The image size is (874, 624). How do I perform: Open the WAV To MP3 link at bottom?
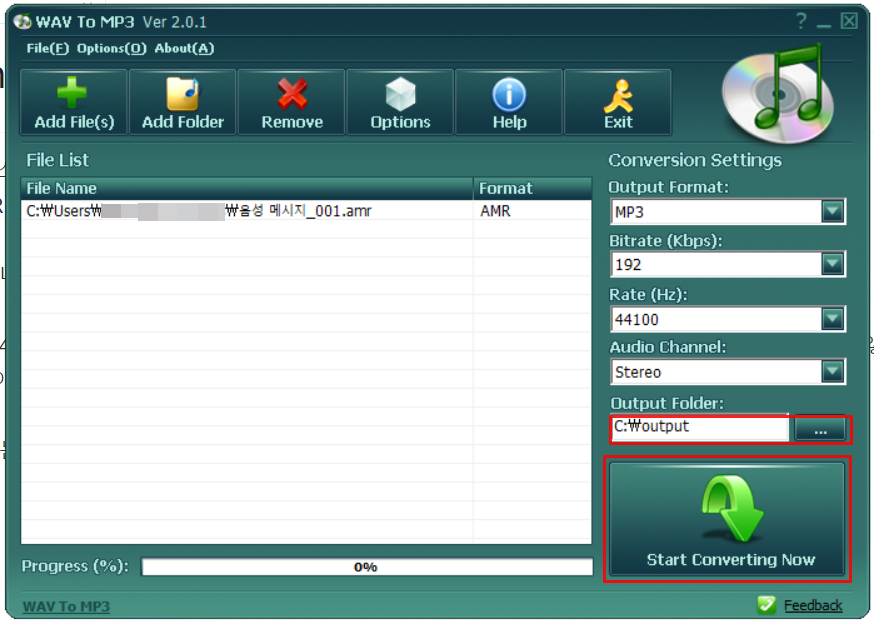[66, 606]
